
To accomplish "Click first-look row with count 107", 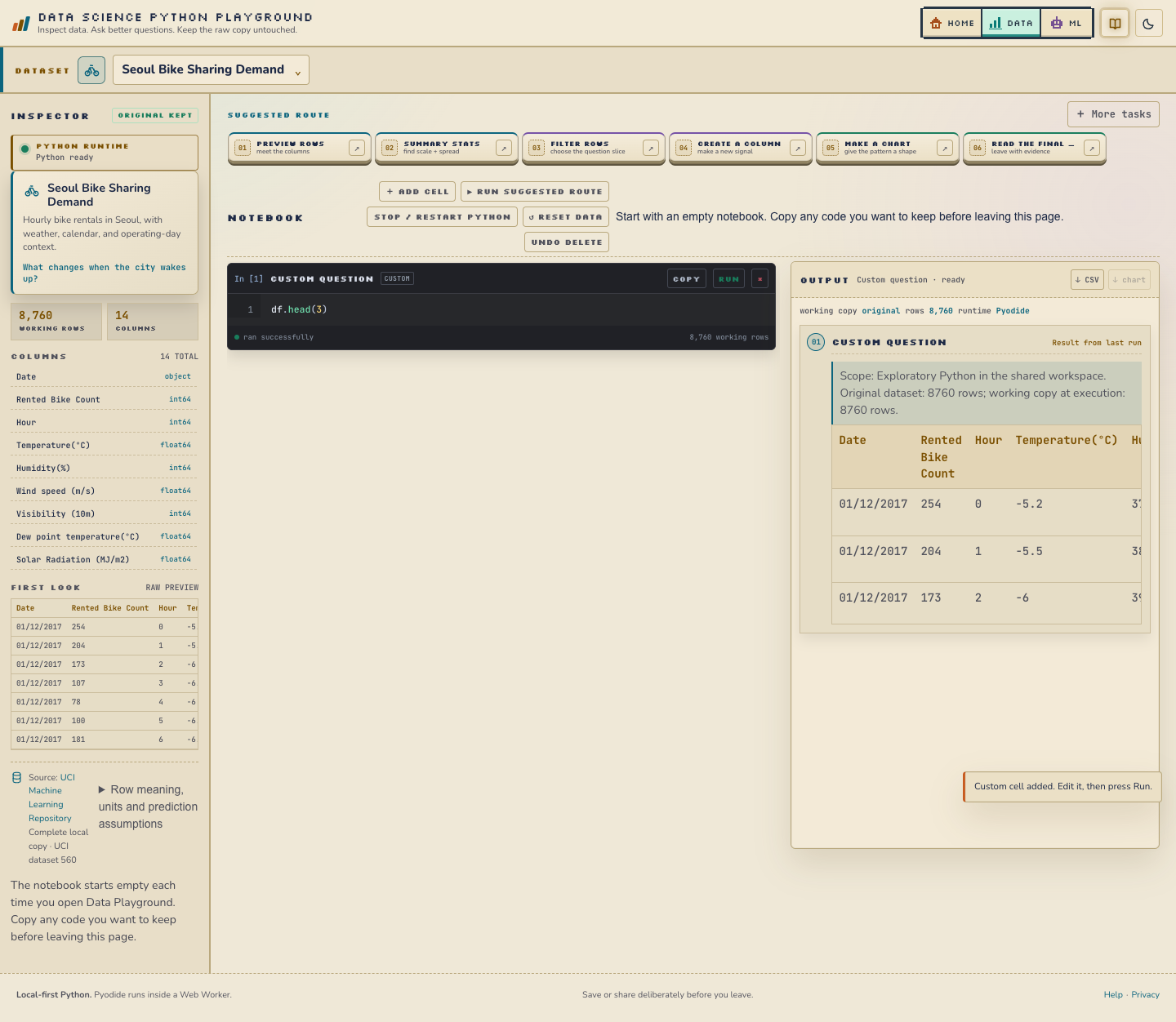I will [105, 683].
